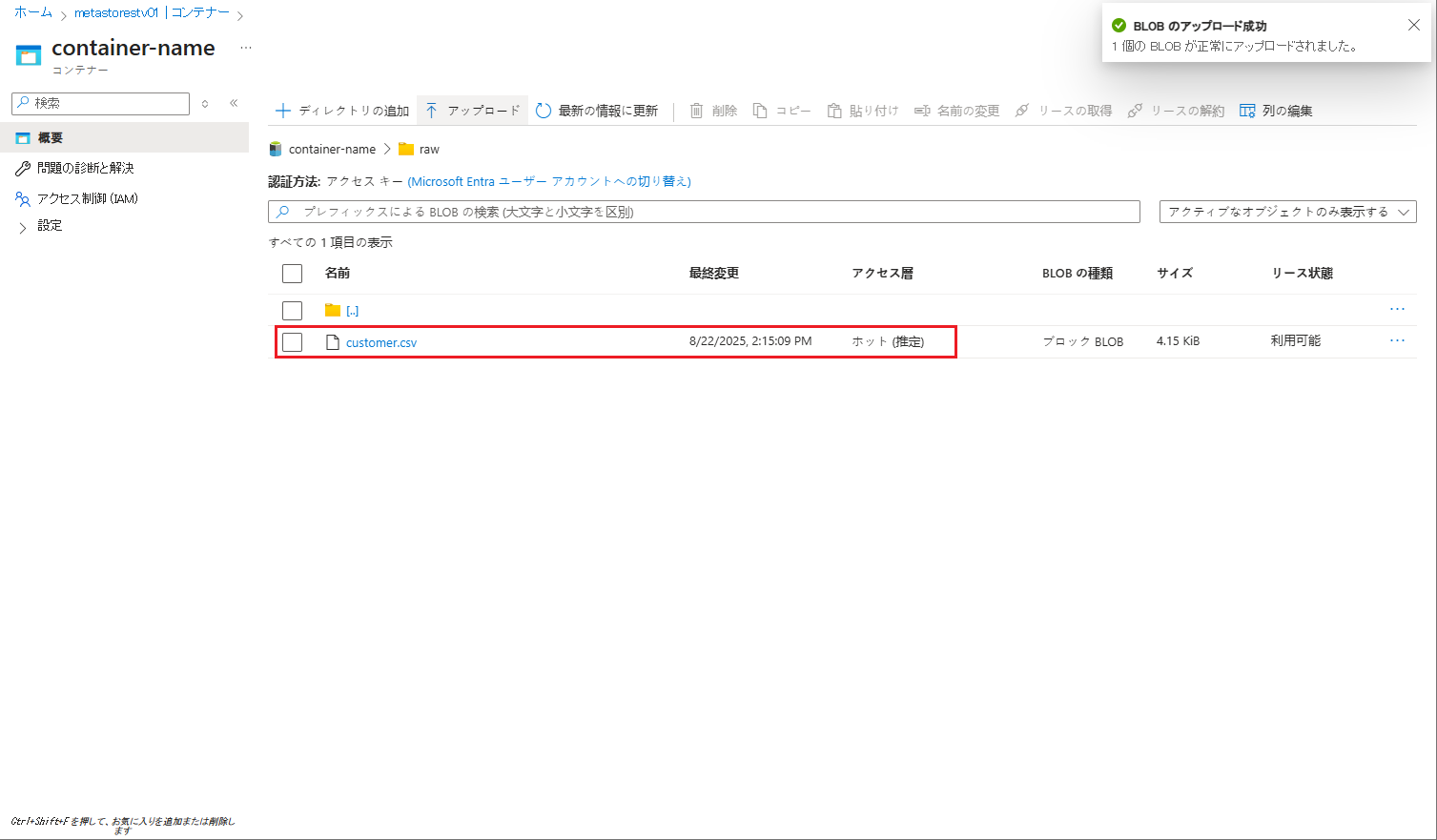Screen dimensions: 1437x840
Task: Check the box for the [..] parent folder
Action: click(293, 311)
